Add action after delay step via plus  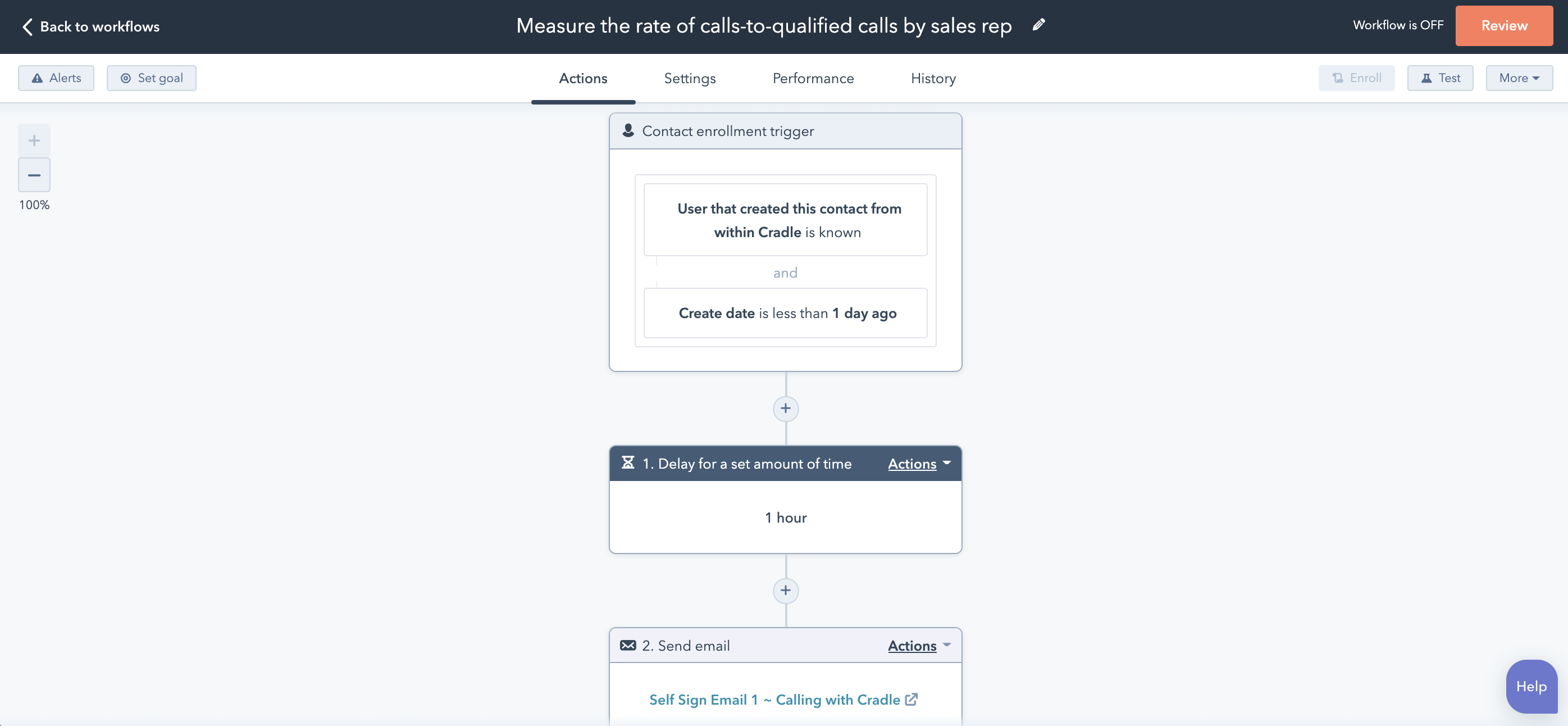pos(785,591)
